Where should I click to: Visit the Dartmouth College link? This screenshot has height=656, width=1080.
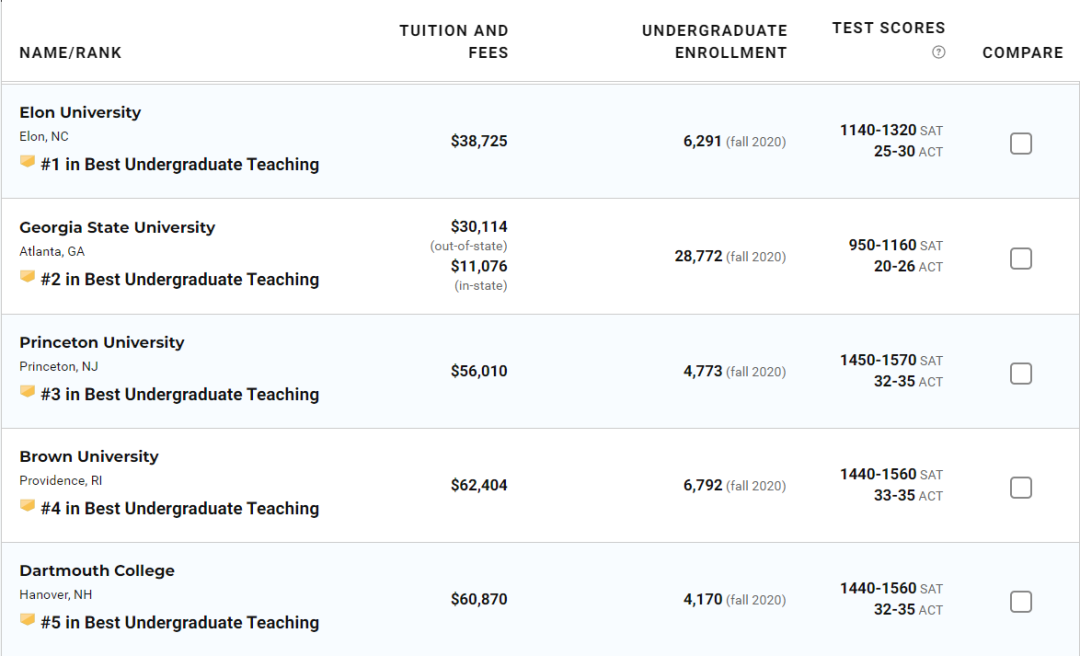97,571
